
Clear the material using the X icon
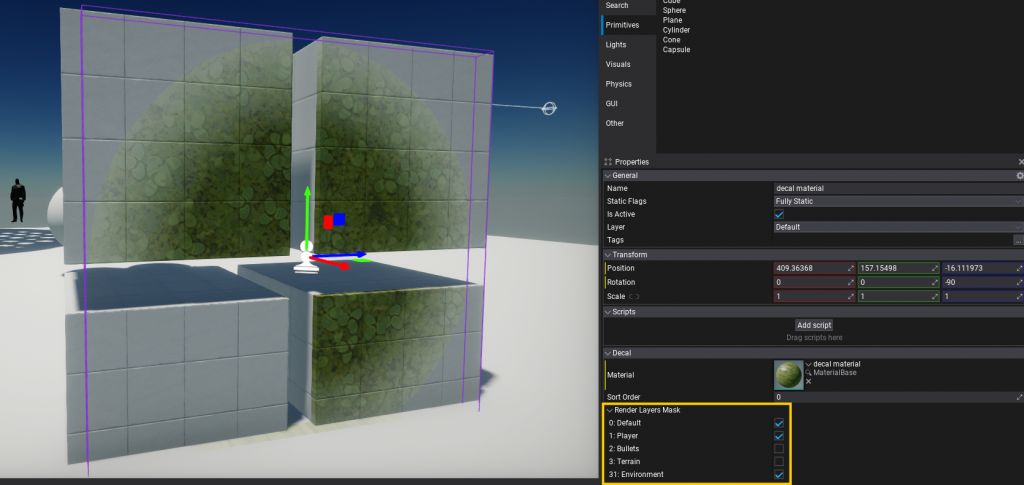coord(808,382)
